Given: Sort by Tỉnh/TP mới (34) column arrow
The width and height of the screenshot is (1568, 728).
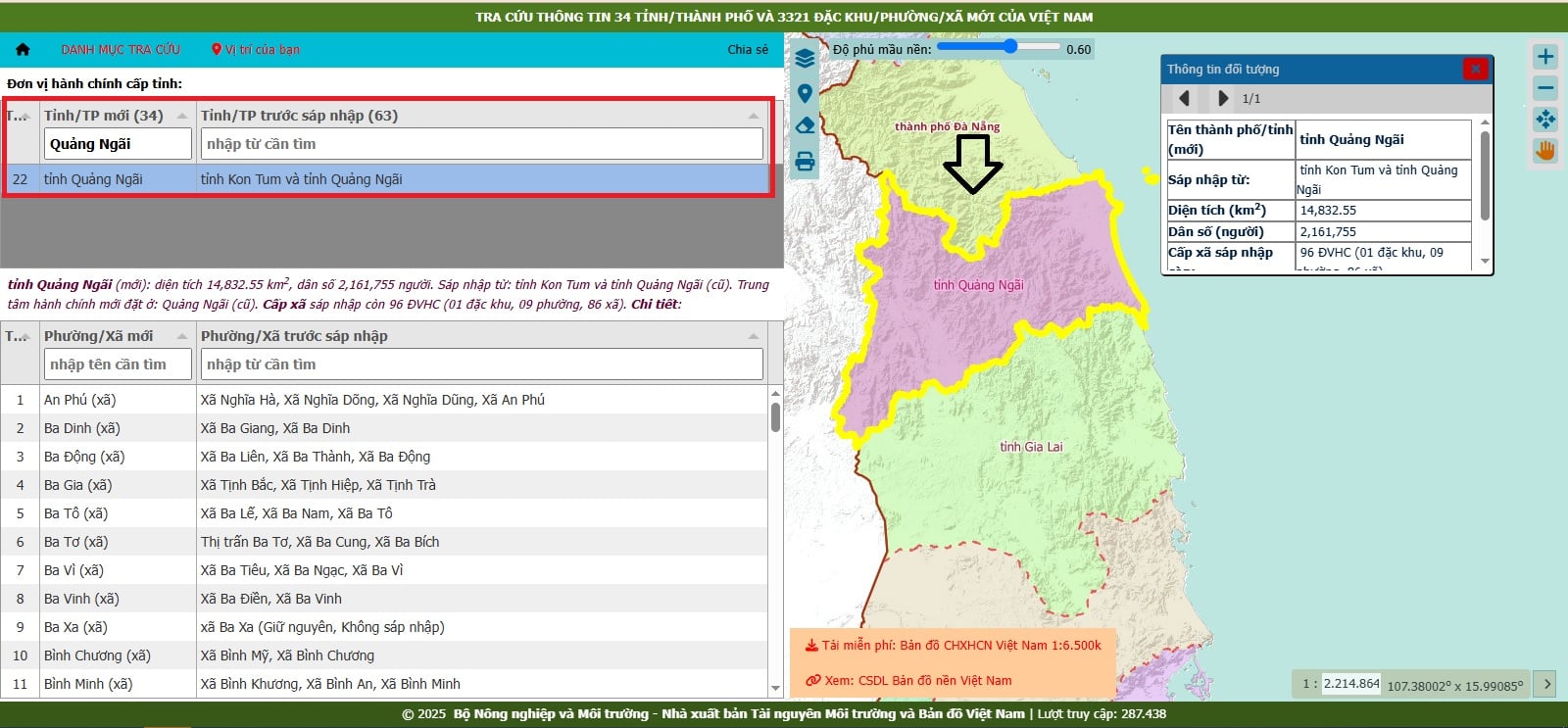Looking at the screenshot, I should (x=182, y=116).
